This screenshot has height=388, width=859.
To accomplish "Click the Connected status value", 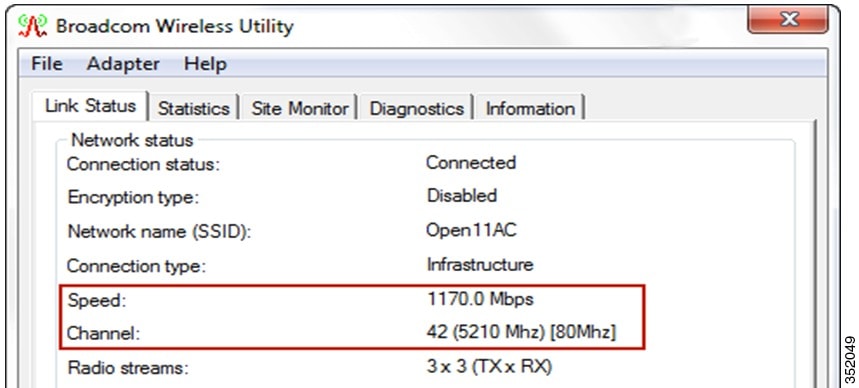I will 471,163.
